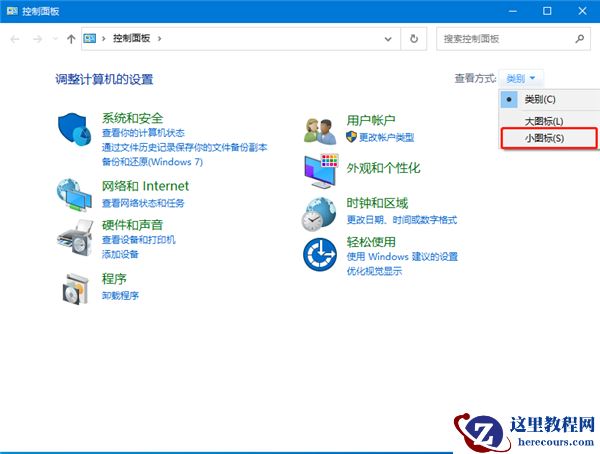600x454 pixels.
Task: Go up one level with Up arrow
Action: [71, 39]
